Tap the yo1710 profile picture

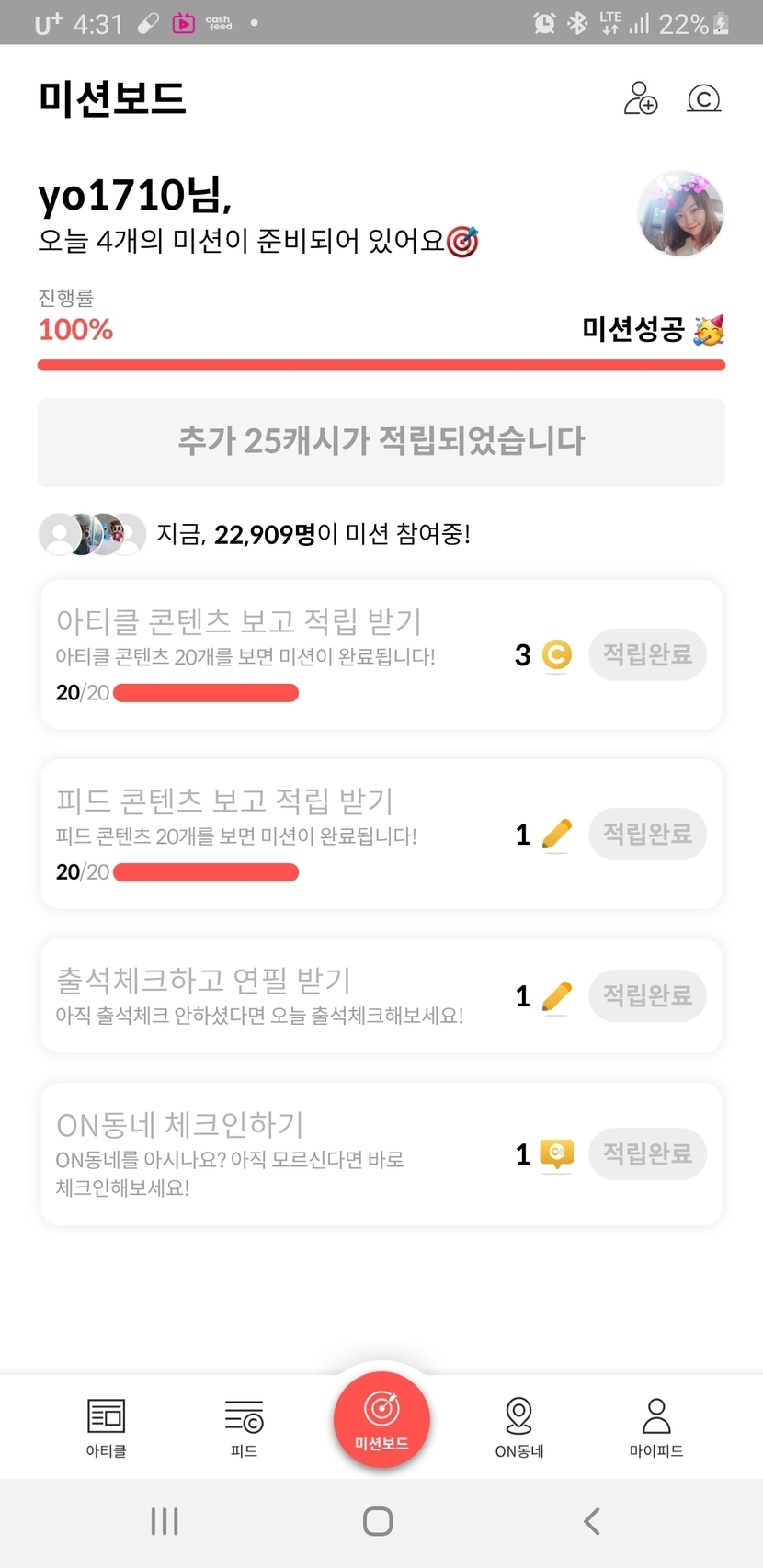(x=680, y=213)
